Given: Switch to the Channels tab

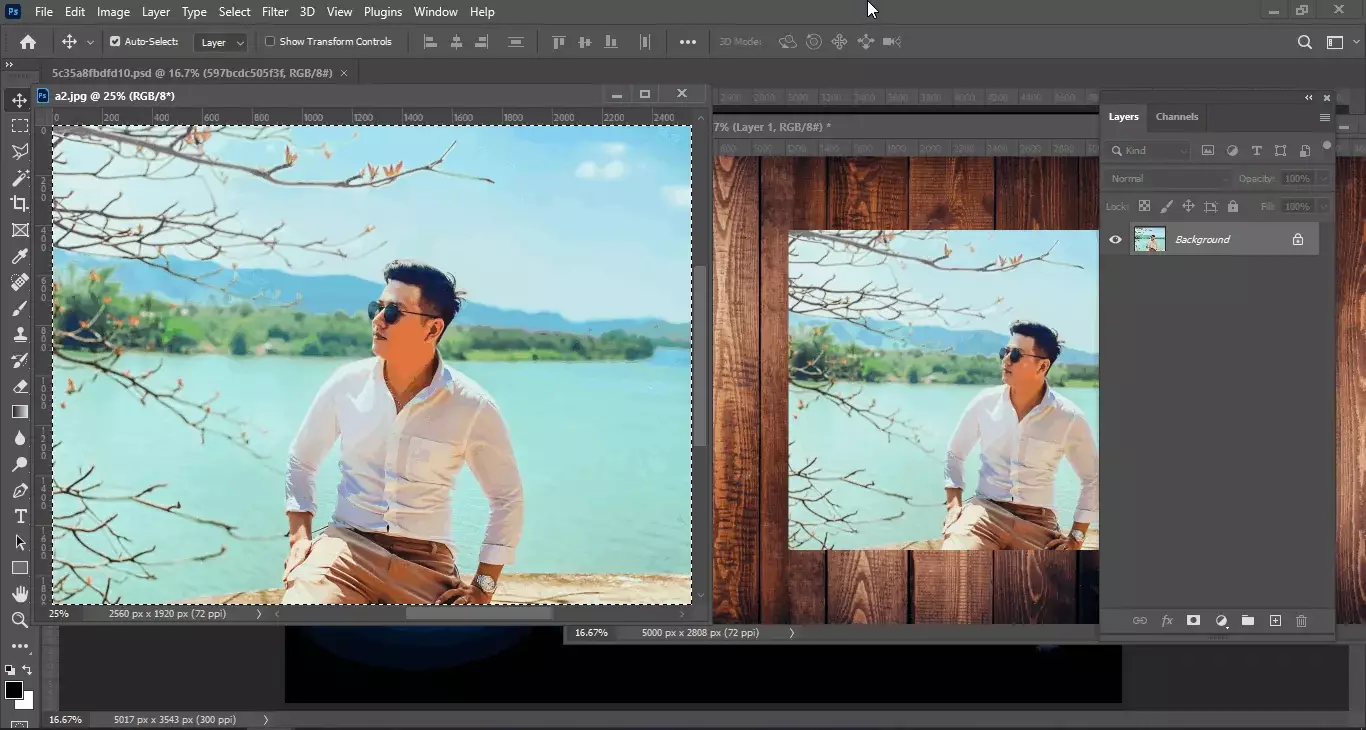Looking at the screenshot, I should point(1176,117).
